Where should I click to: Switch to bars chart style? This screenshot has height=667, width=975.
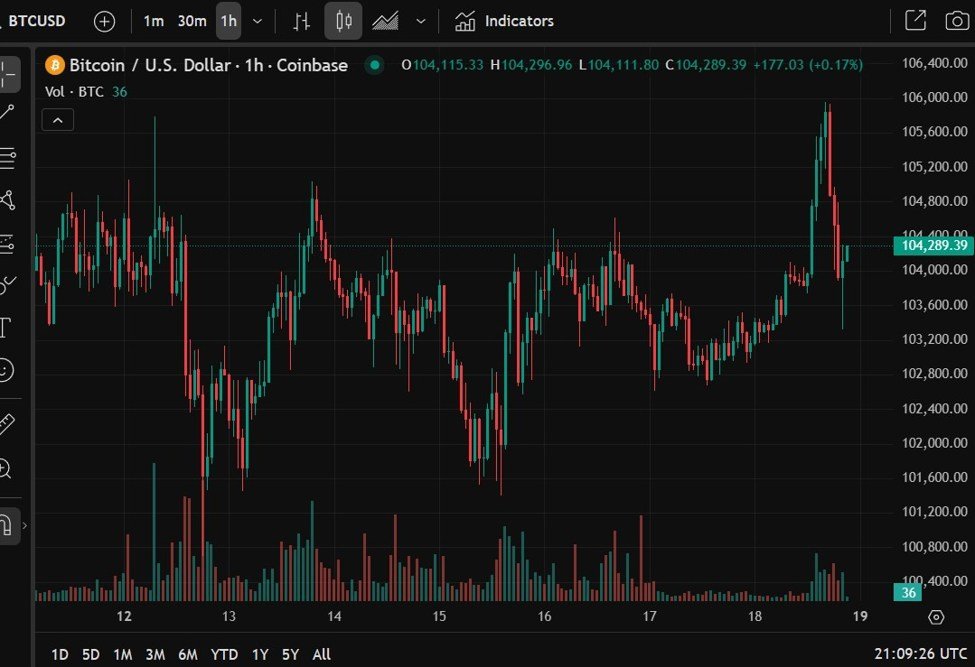pos(301,21)
